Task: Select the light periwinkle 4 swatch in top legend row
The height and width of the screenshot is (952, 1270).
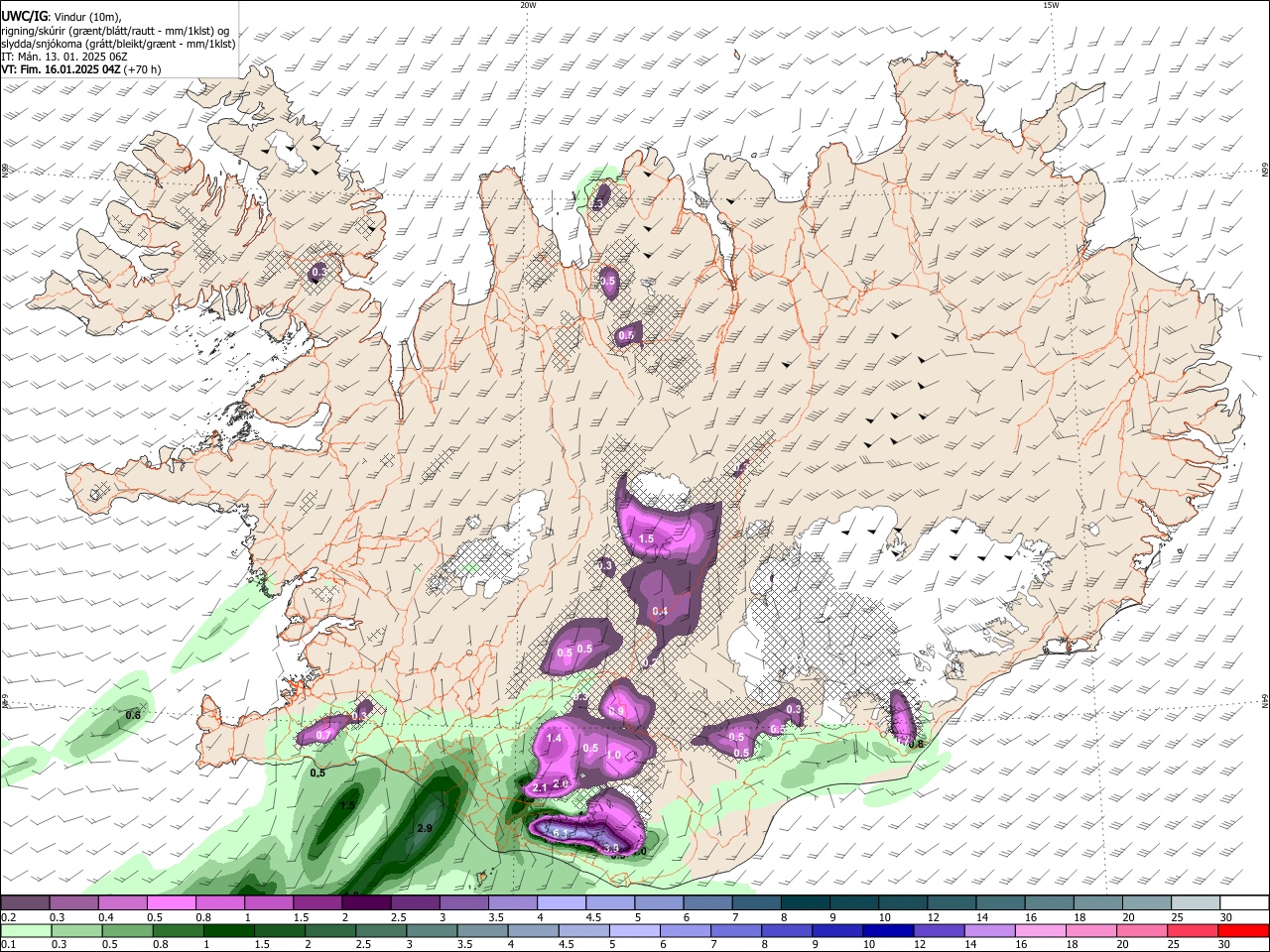Action: (x=563, y=903)
